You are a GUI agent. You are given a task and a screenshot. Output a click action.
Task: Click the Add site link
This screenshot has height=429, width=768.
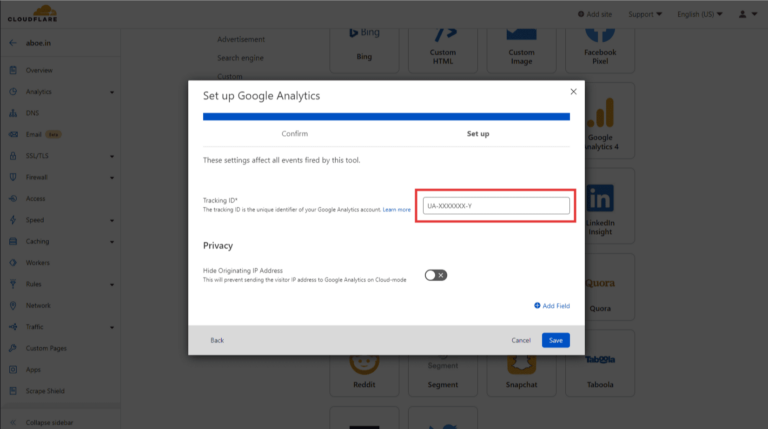(x=595, y=14)
